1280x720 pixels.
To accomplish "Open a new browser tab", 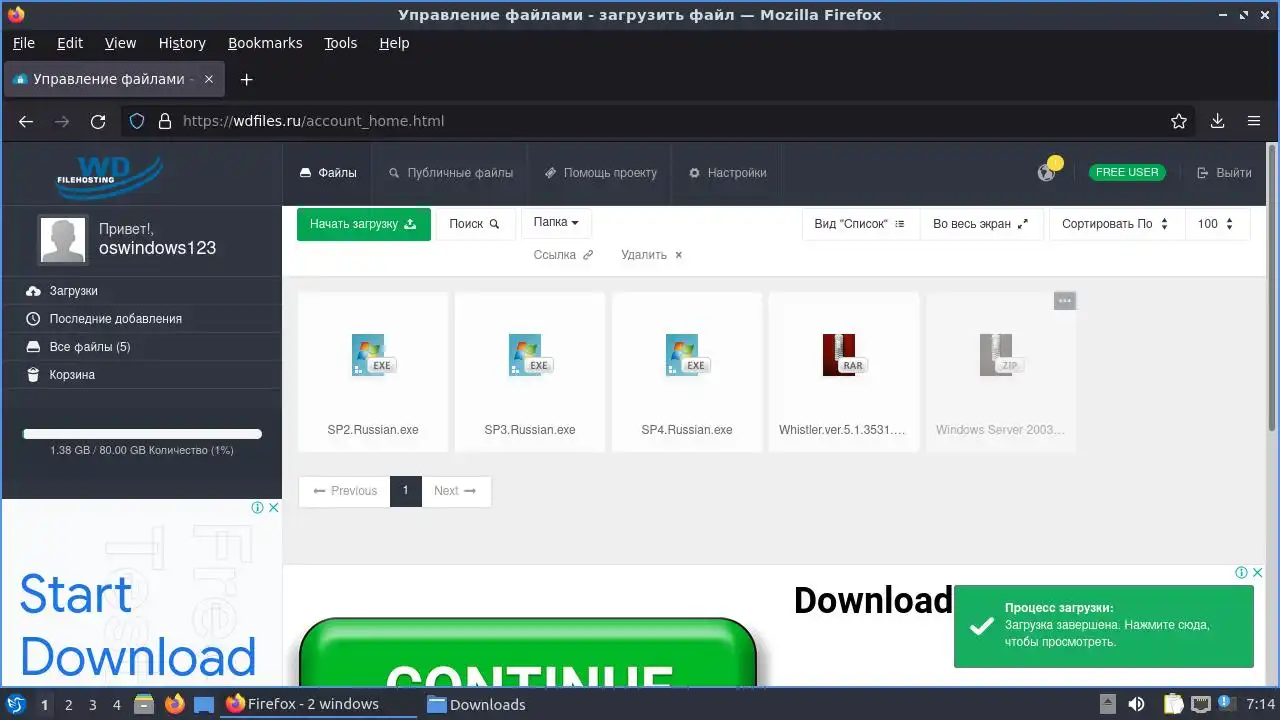I will tap(247, 79).
